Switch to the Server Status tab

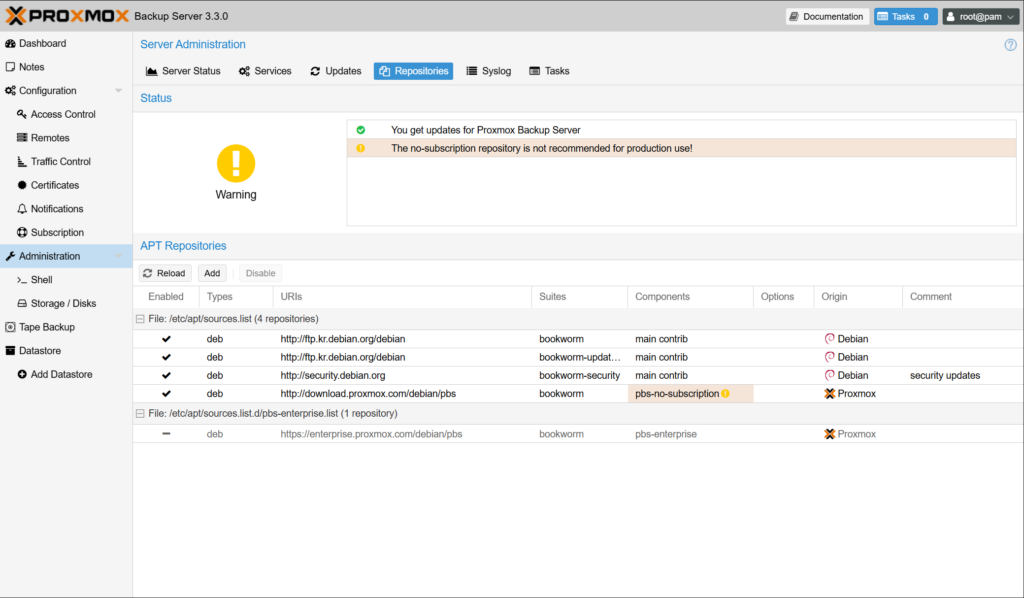(183, 71)
